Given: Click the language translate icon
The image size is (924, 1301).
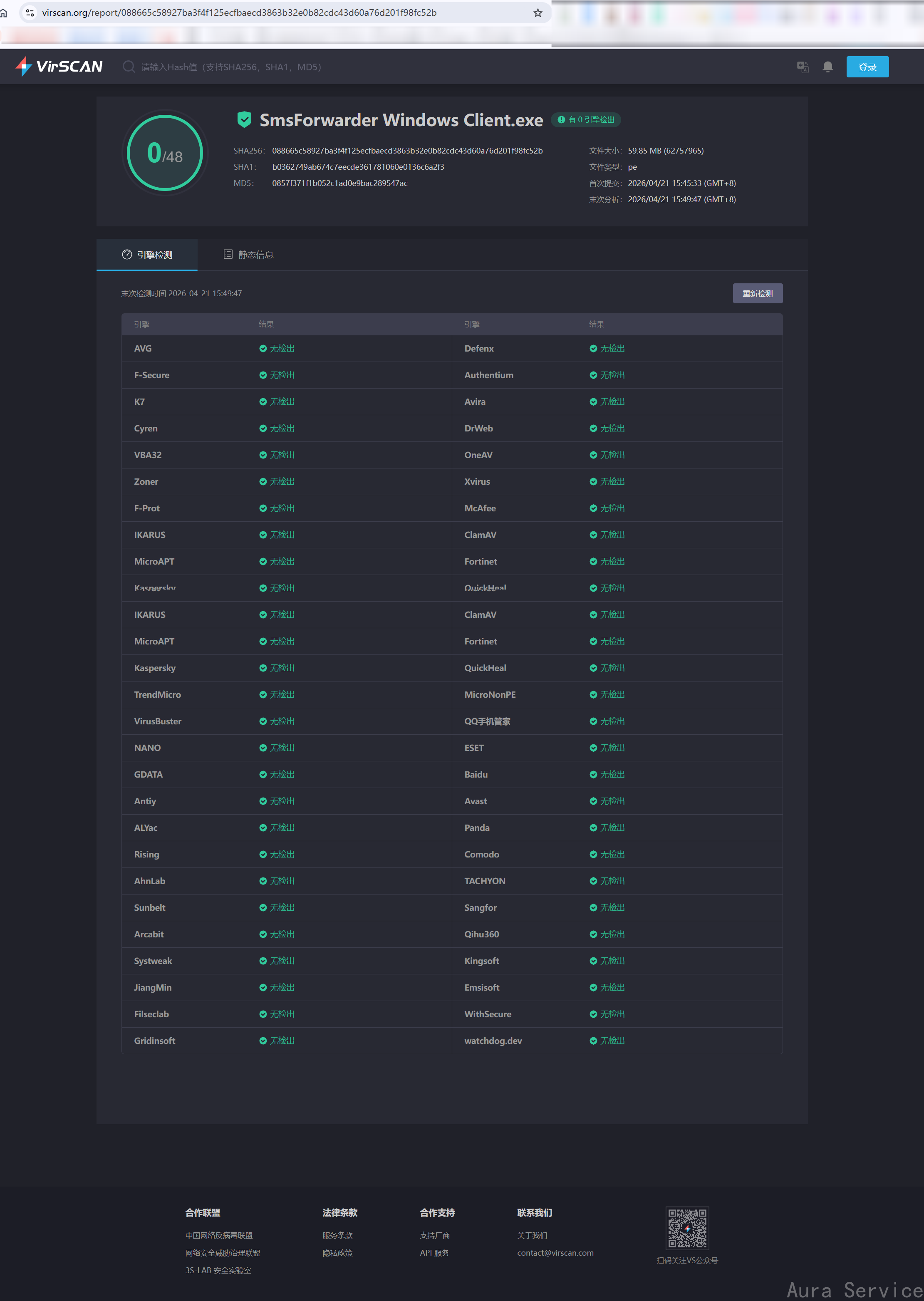Looking at the screenshot, I should point(802,67).
